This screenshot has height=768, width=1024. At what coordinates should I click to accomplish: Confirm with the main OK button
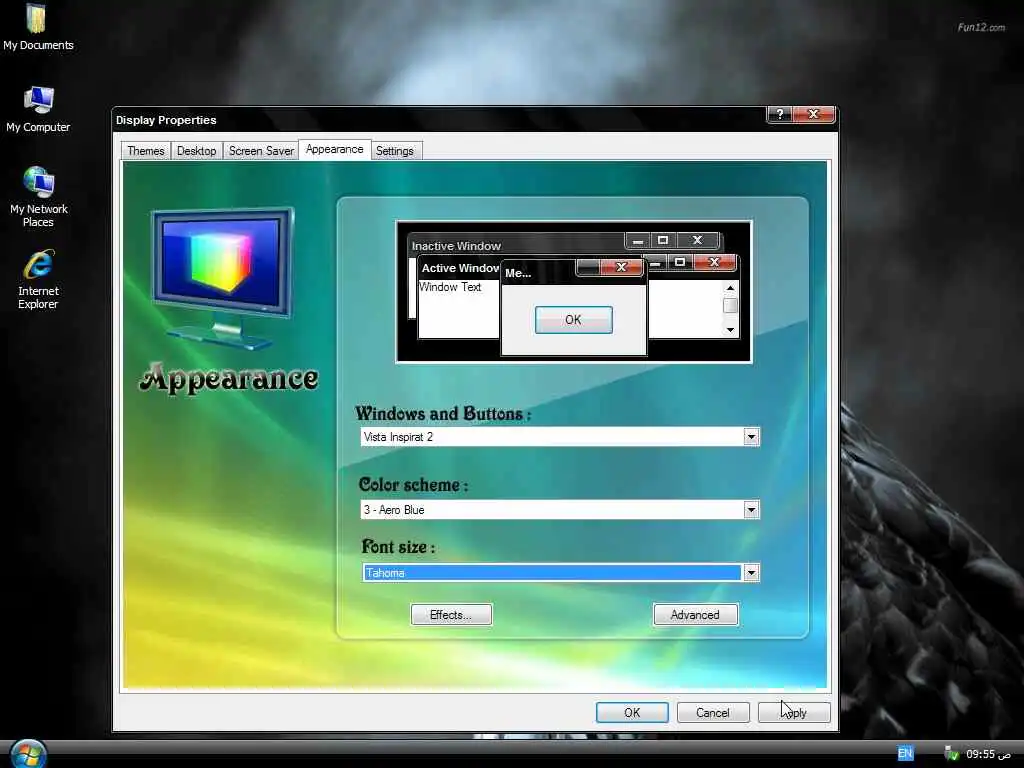pos(632,712)
